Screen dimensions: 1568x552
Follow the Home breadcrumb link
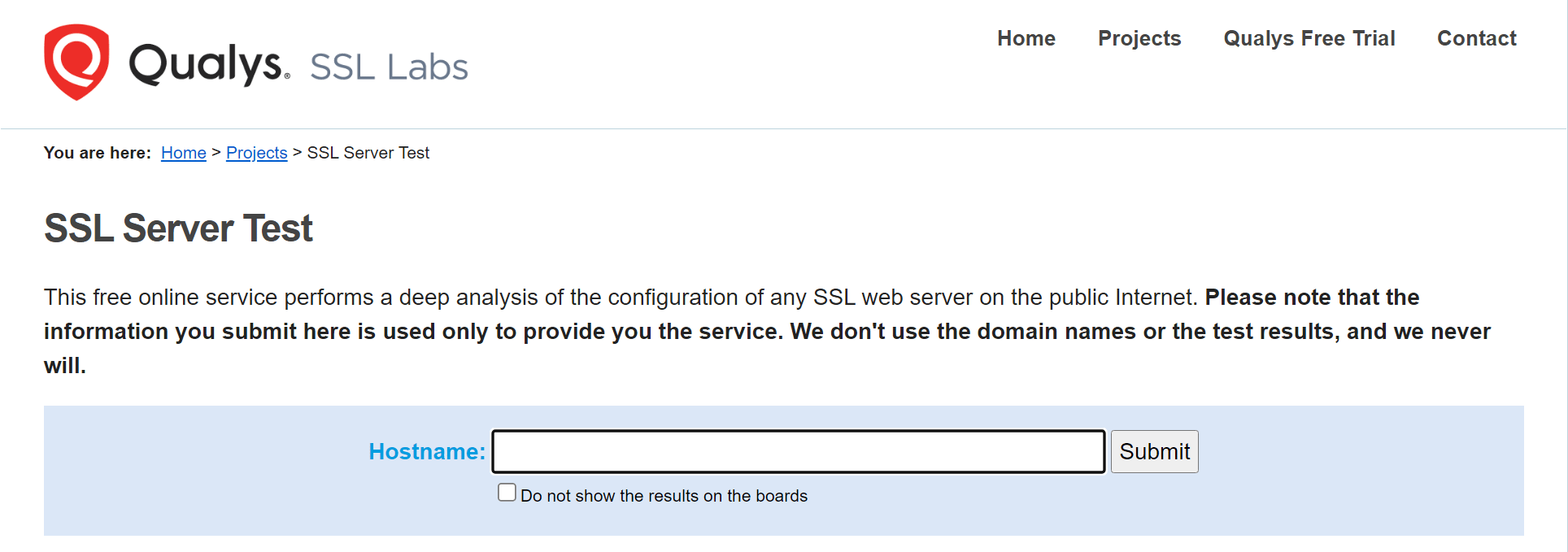coord(183,153)
